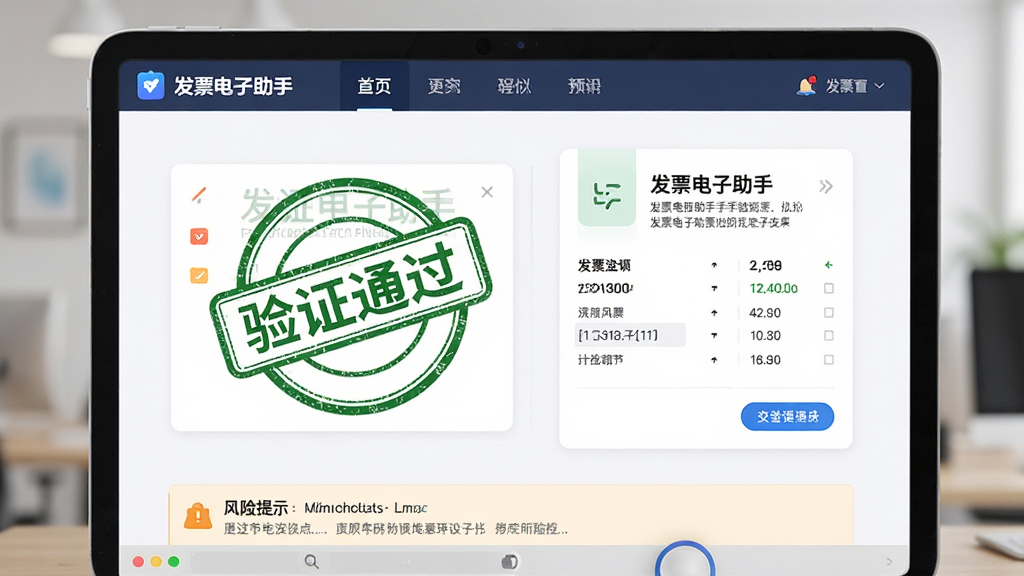This screenshot has width=1024, height=576.
Task: Select the highlighted input field beside 10.30
Action: (630, 335)
